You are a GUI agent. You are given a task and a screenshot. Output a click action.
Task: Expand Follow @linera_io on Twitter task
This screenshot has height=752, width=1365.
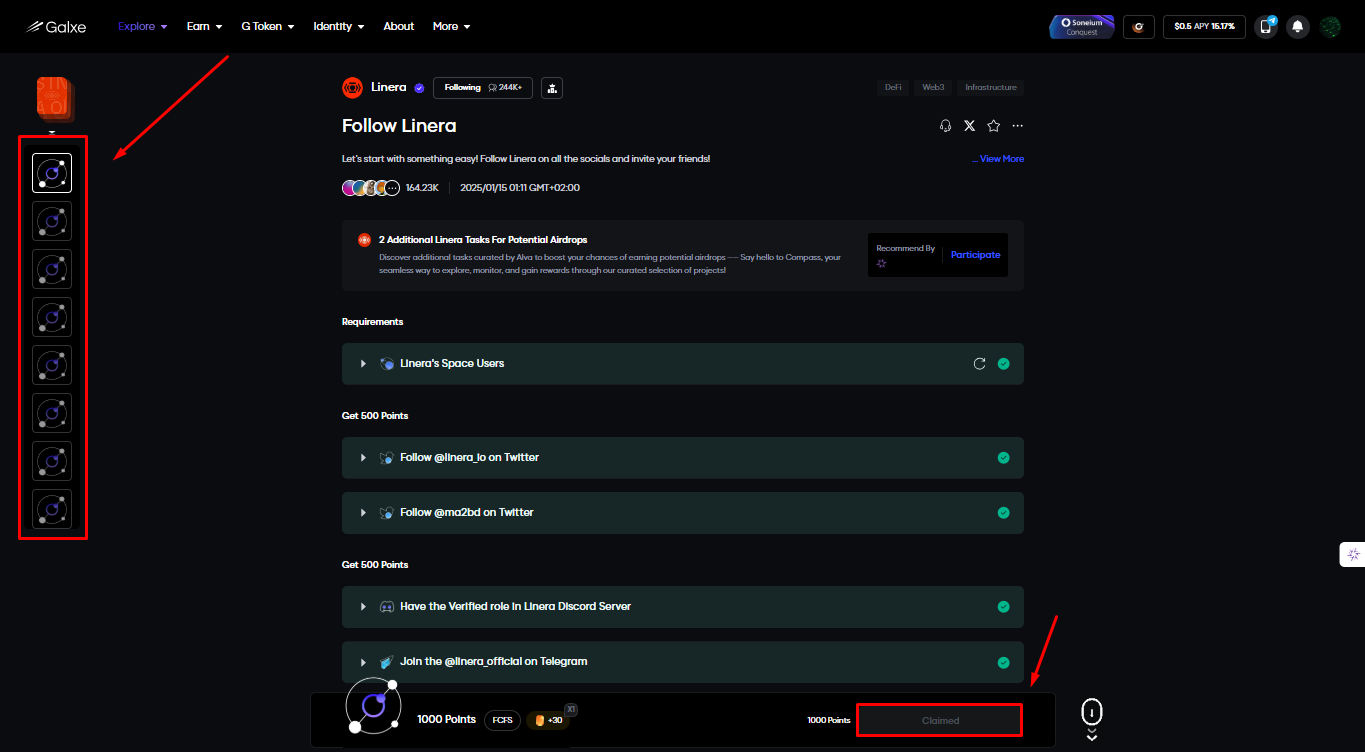(363, 458)
